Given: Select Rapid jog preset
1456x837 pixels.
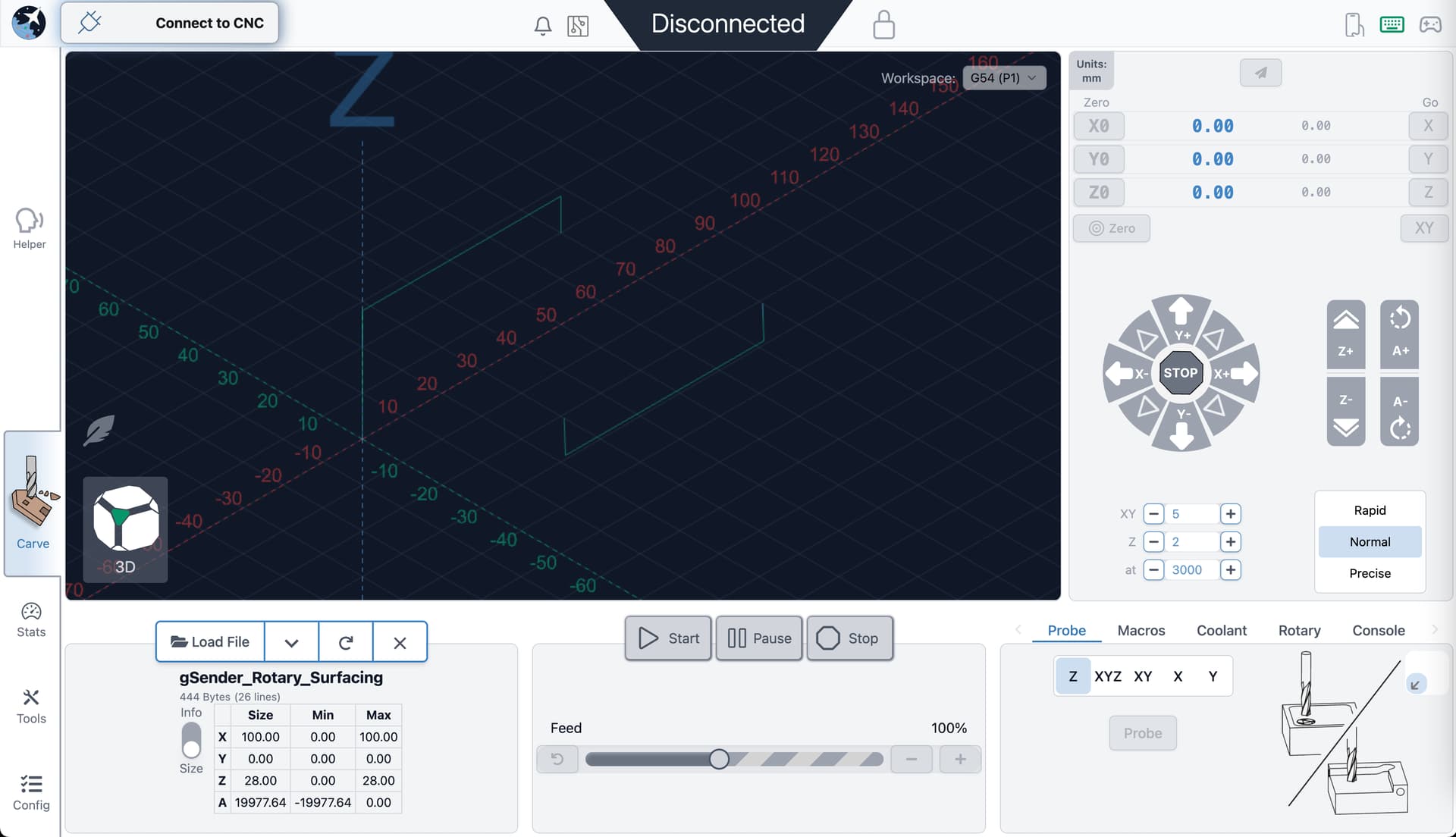Looking at the screenshot, I should (1369, 510).
